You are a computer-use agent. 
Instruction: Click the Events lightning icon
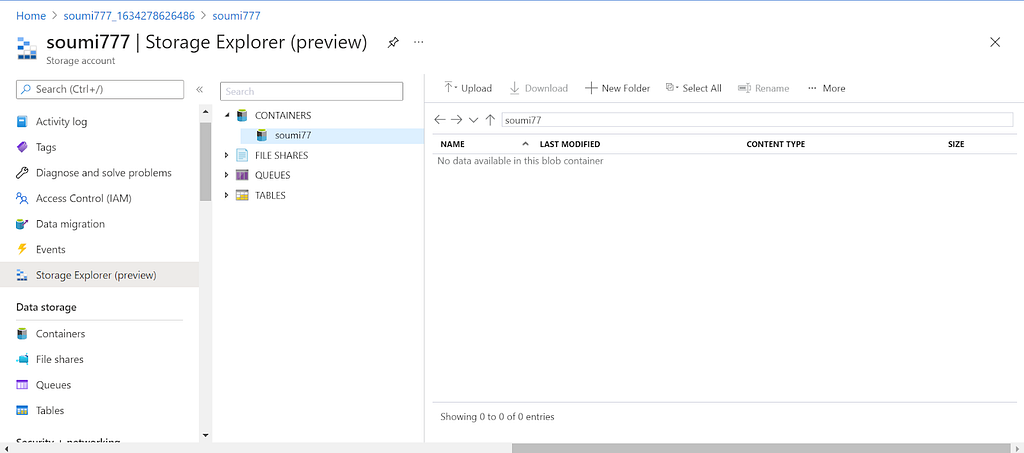23,249
